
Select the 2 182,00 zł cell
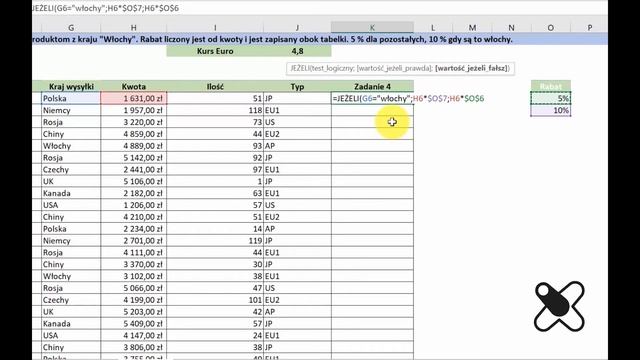point(133,193)
